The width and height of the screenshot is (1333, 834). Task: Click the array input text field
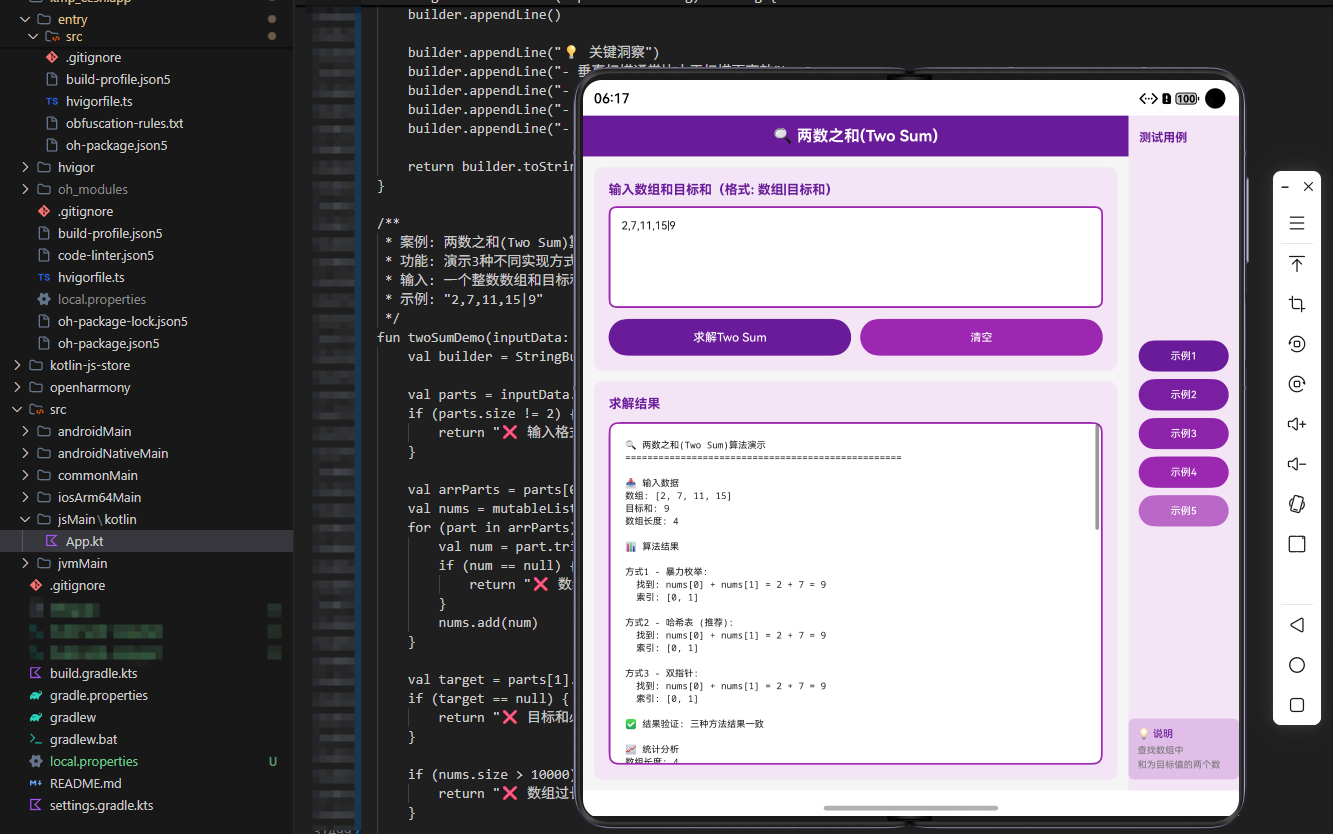pos(855,257)
